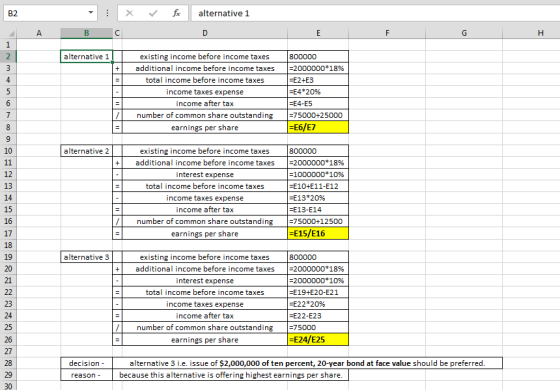Select row 1 header
The height and width of the screenshot is (390, 560).
coord(8,45)
